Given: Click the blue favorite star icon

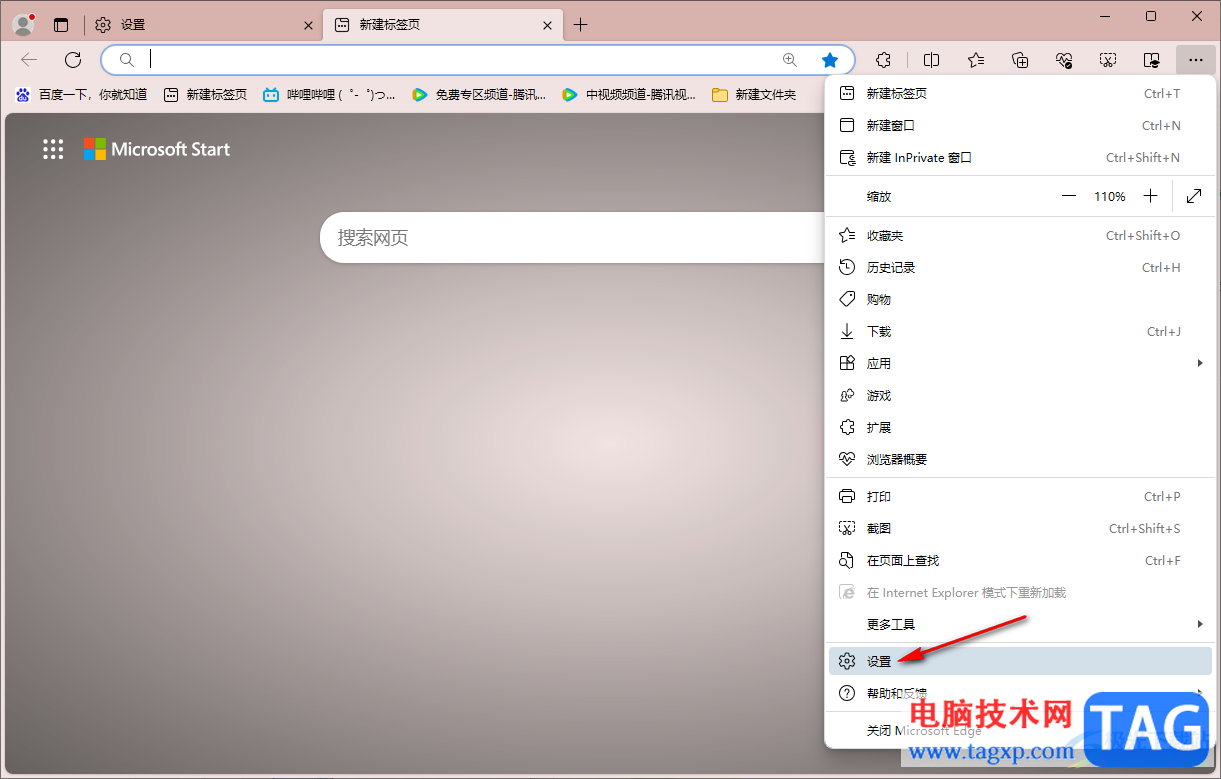Looking at the screenshot, I should [x=830, y=60].
